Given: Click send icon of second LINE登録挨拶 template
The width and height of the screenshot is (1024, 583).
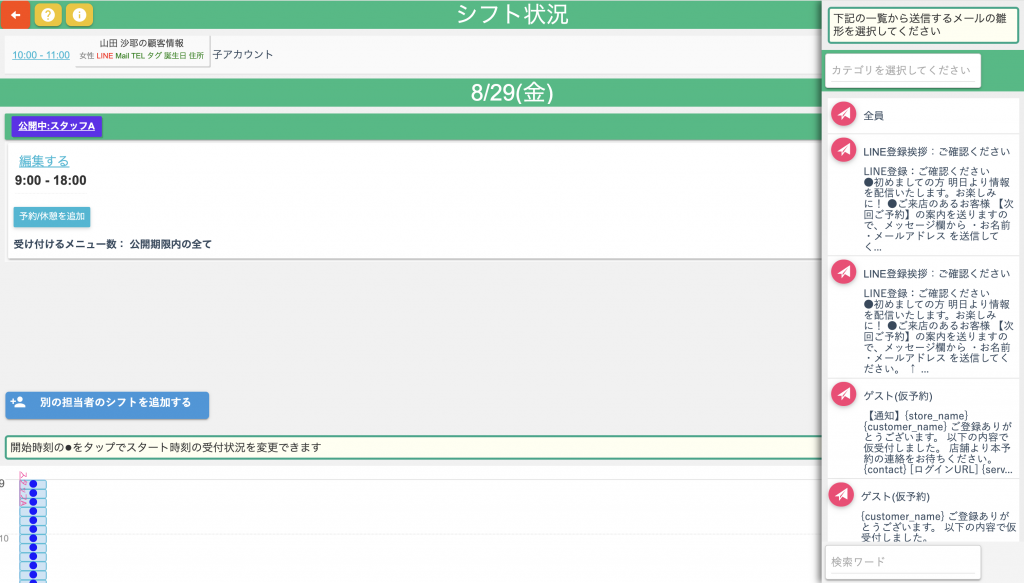Looking at the screenshot, I should coord(844,272).
